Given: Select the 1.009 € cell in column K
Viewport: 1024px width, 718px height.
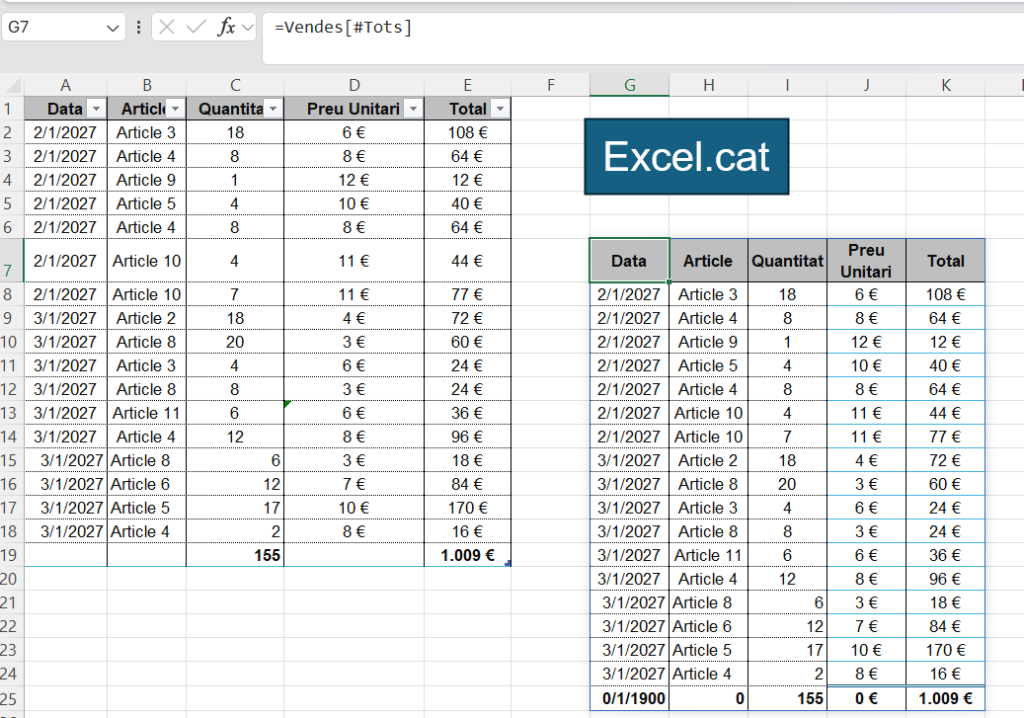Looking at the screenshot, I should pyautogui.click(x=946, y=698).
